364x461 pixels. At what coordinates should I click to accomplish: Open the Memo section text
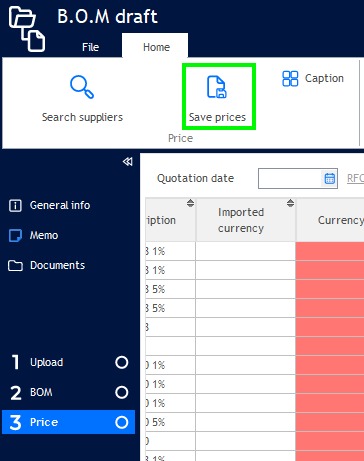click(x=44, y=235)
